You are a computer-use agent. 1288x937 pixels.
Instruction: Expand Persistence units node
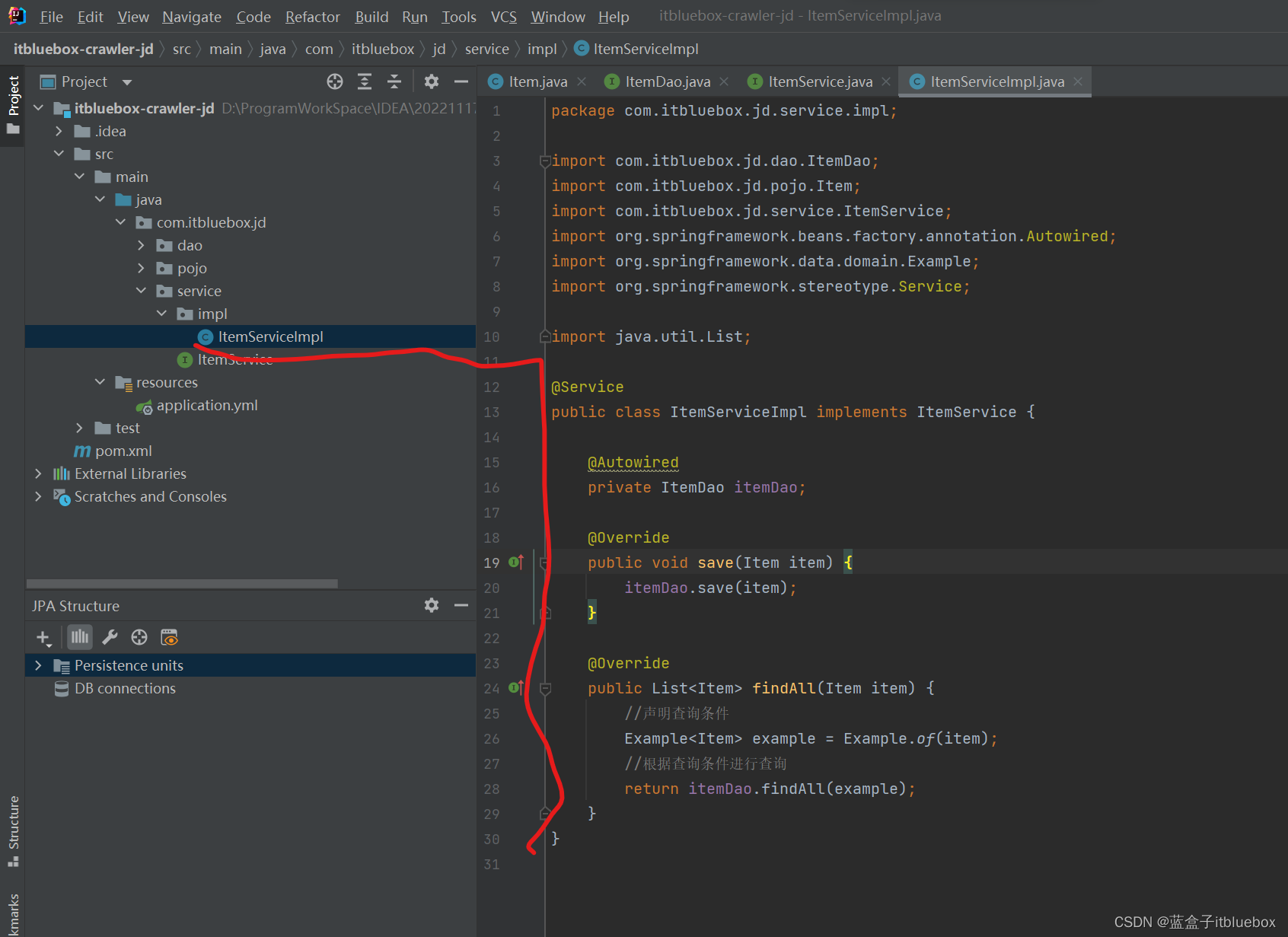click(x=38, y=665)
